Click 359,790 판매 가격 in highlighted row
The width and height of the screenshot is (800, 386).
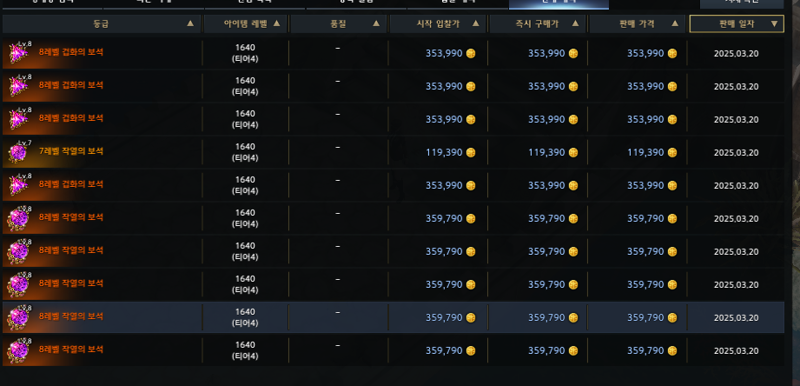click(x=645, y=318)
